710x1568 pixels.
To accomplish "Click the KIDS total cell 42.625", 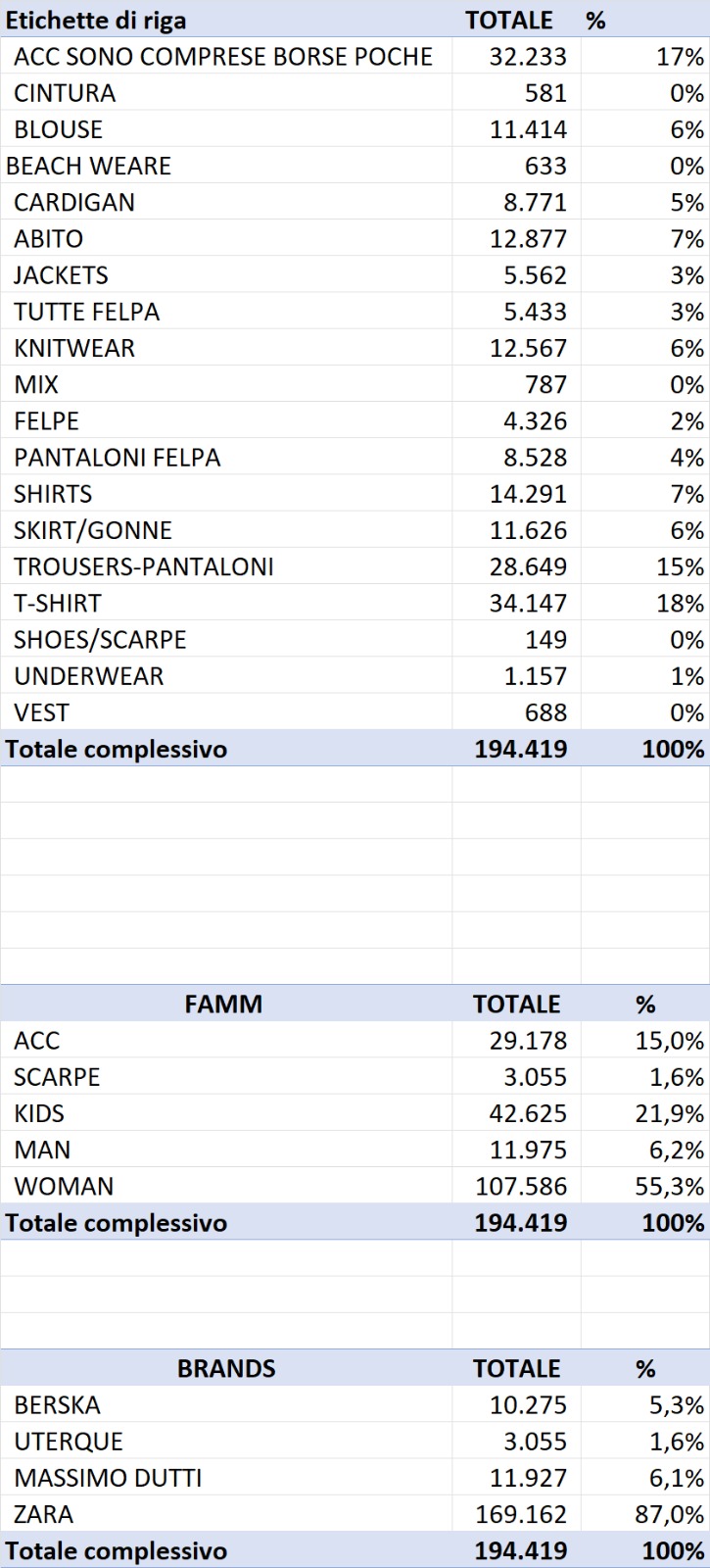I will [x=528, y=1113].
